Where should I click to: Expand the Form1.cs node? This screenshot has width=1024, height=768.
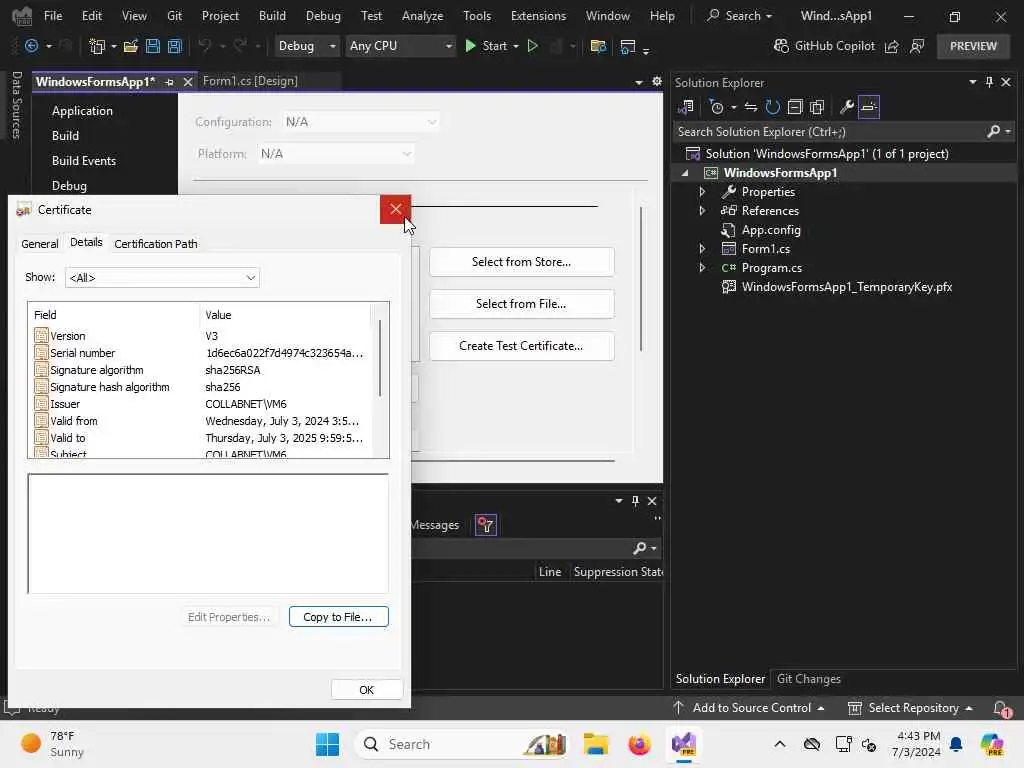click(702, 249)
